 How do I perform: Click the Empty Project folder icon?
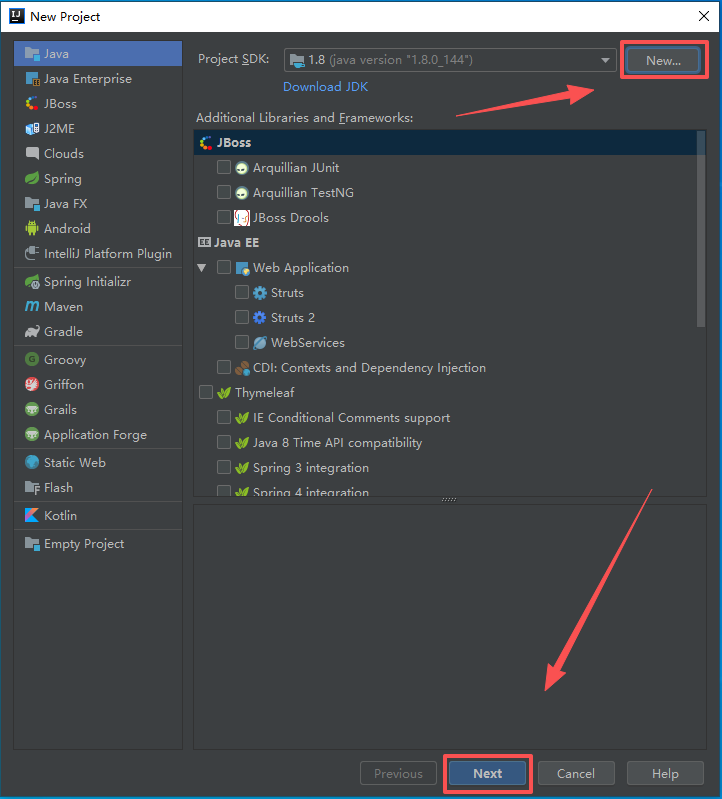[x=32, y=544]
